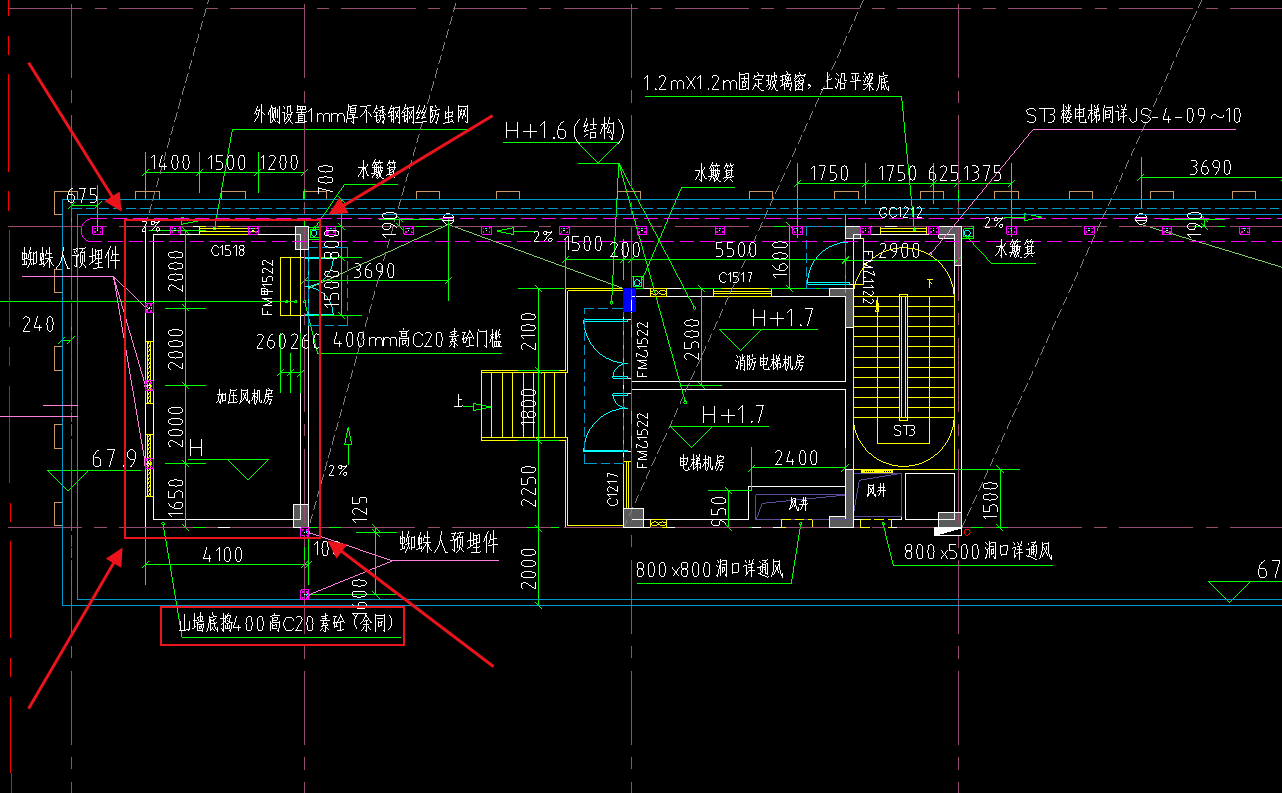Select the 2250 vertical dimension
1282x793 pixels.
(x=530, y=489)
